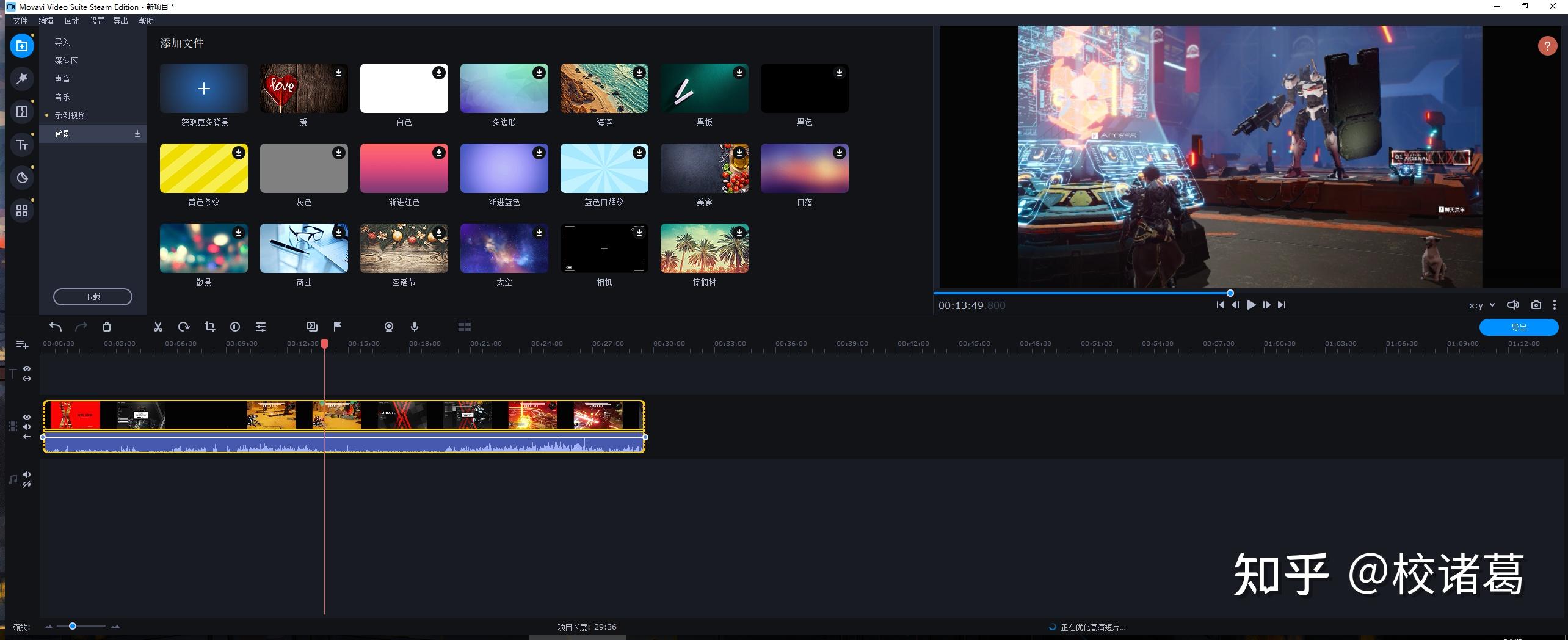Select the crop tool
This screenshot has height=640, width=1568.
pos(210,327)
